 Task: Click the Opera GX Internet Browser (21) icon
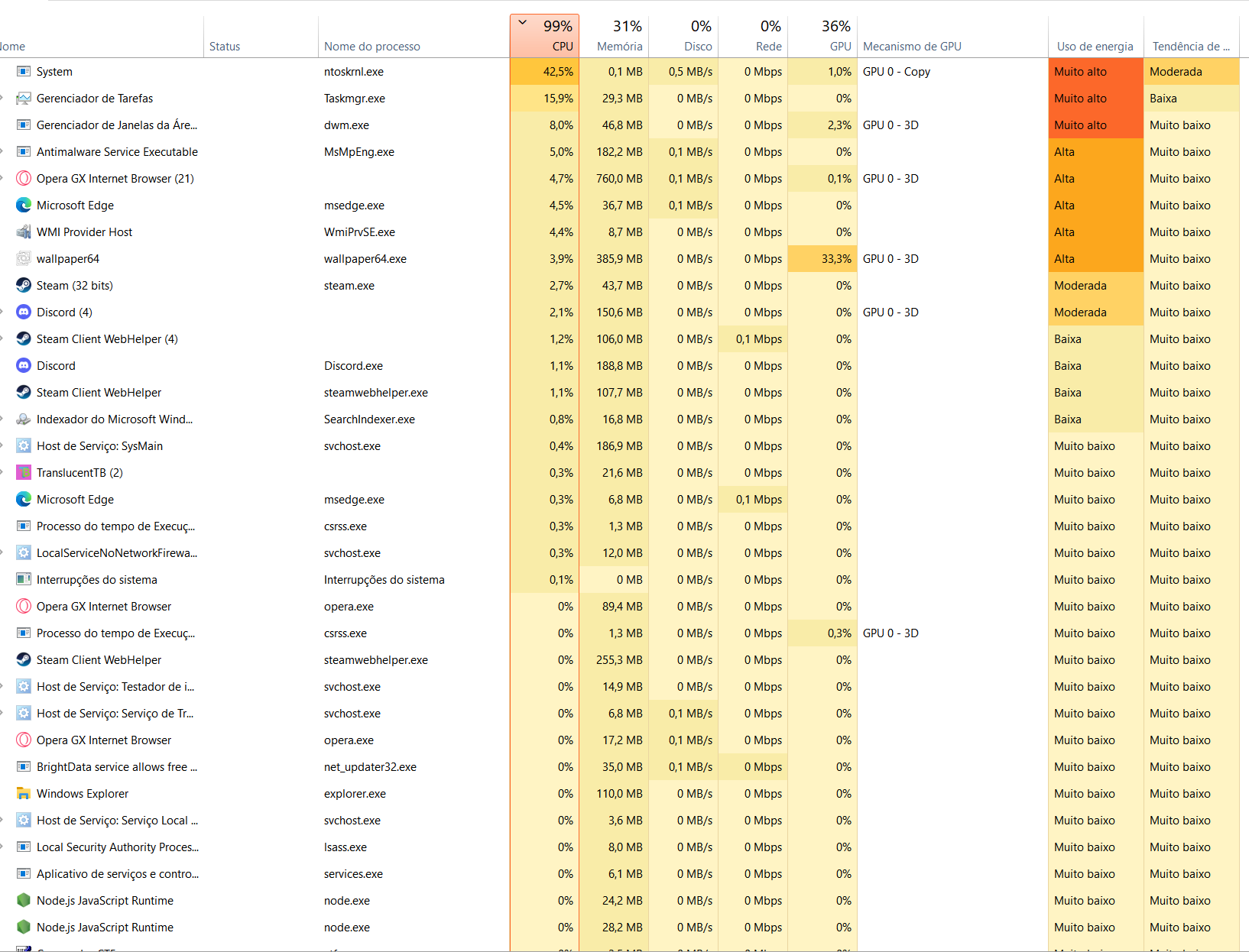click(24, 179)
